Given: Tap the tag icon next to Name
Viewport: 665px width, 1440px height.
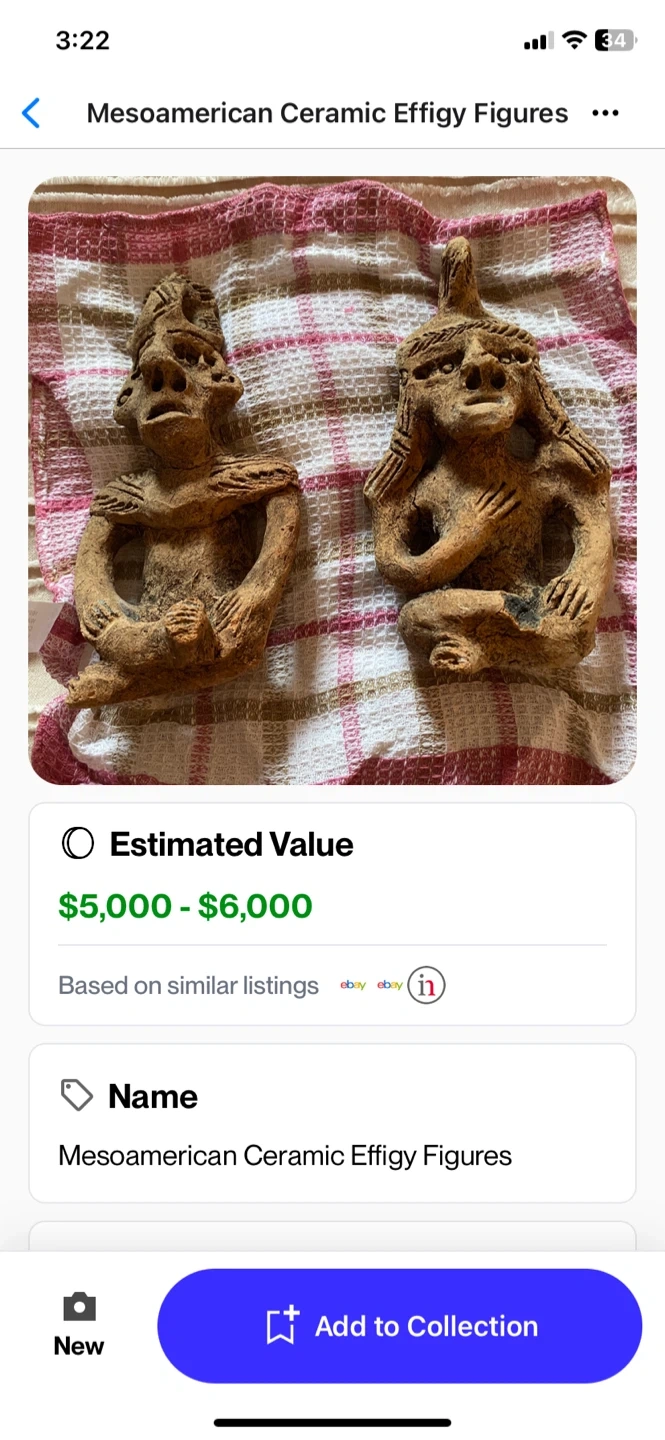Looking at the screenshot, I should coord(77,1096).
